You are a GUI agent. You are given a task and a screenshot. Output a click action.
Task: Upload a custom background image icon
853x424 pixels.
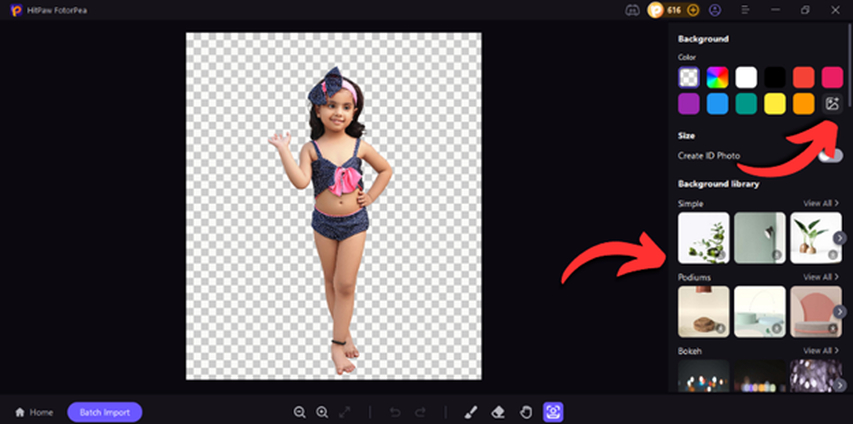[832, 103]
